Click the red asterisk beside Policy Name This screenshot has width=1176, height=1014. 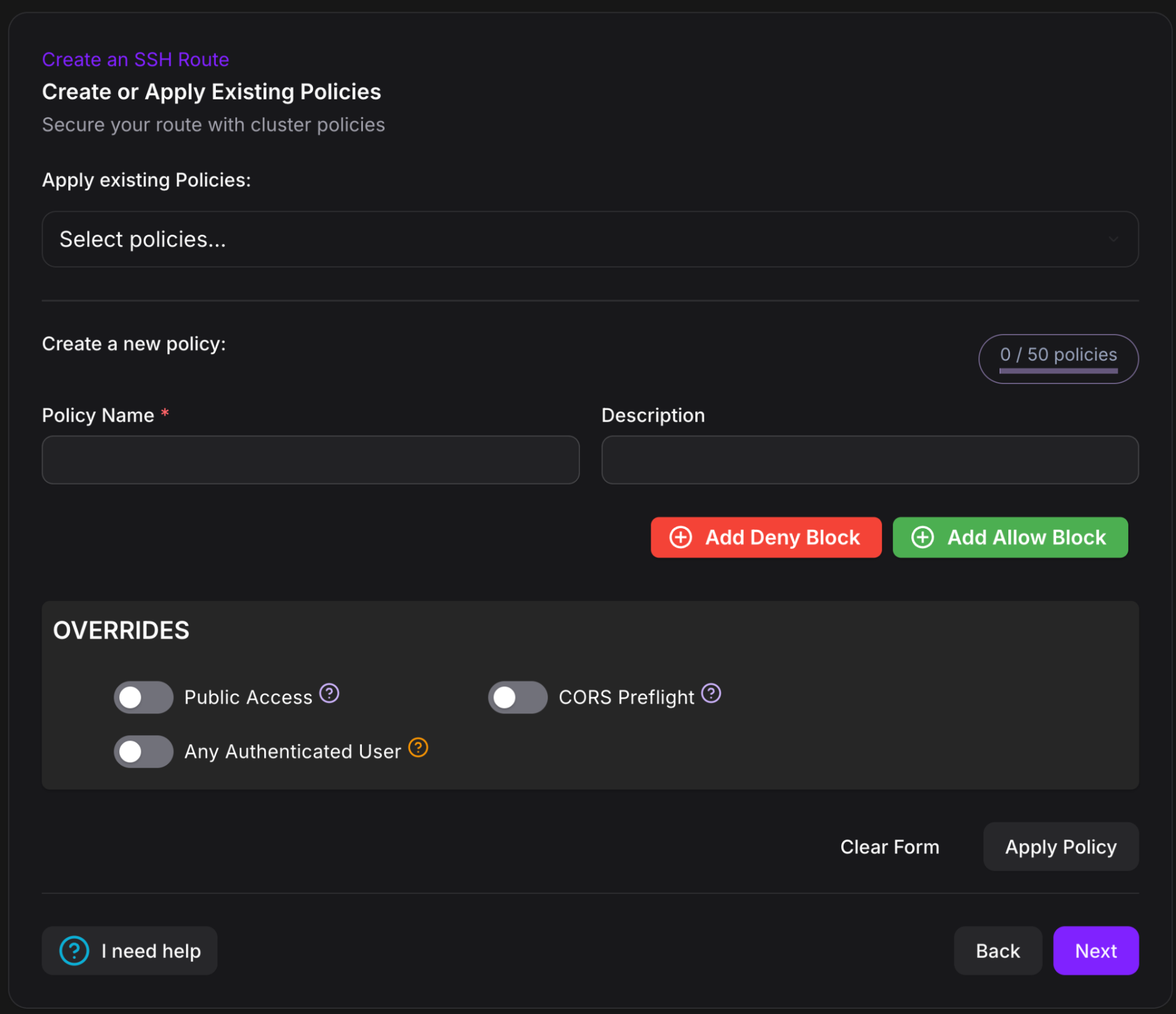pos(165,414)
